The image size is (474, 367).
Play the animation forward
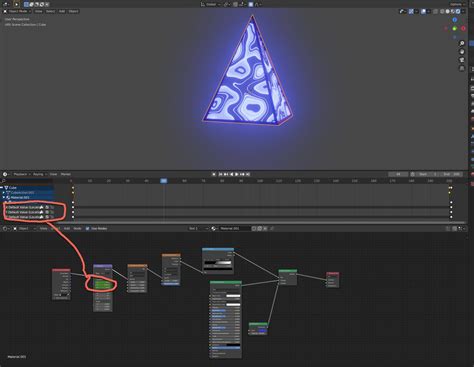237,174
